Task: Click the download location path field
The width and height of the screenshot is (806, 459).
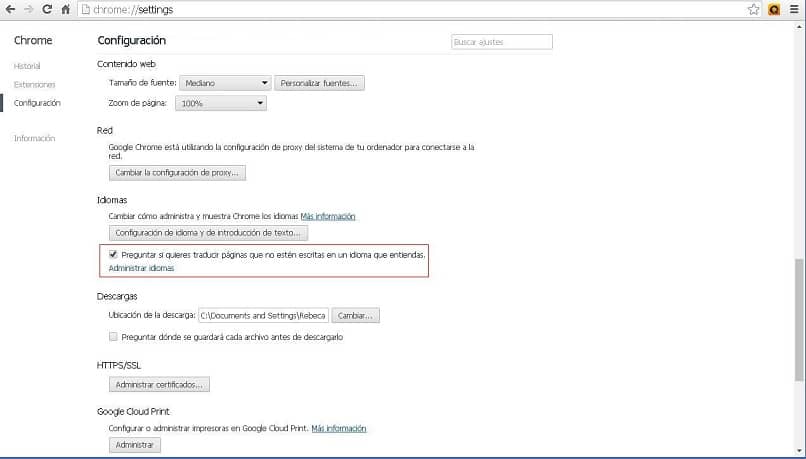Action: coord(263,316)
